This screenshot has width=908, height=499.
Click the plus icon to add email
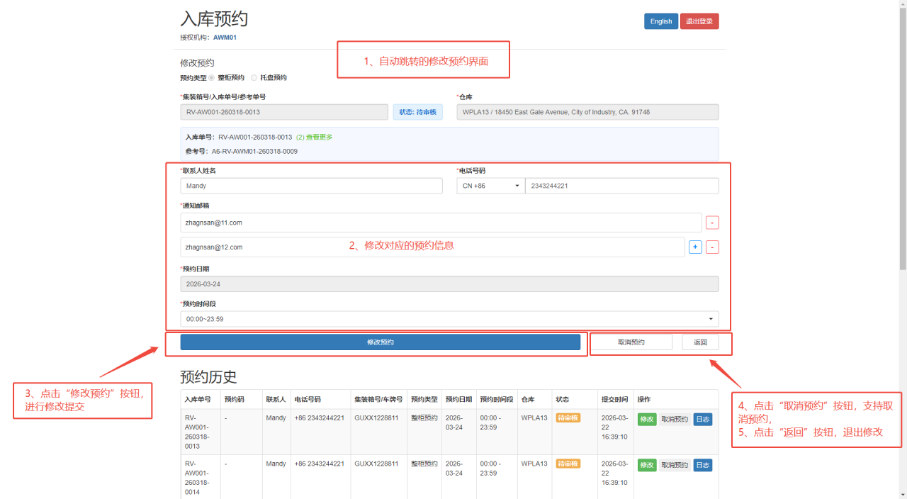pos(695,247)
